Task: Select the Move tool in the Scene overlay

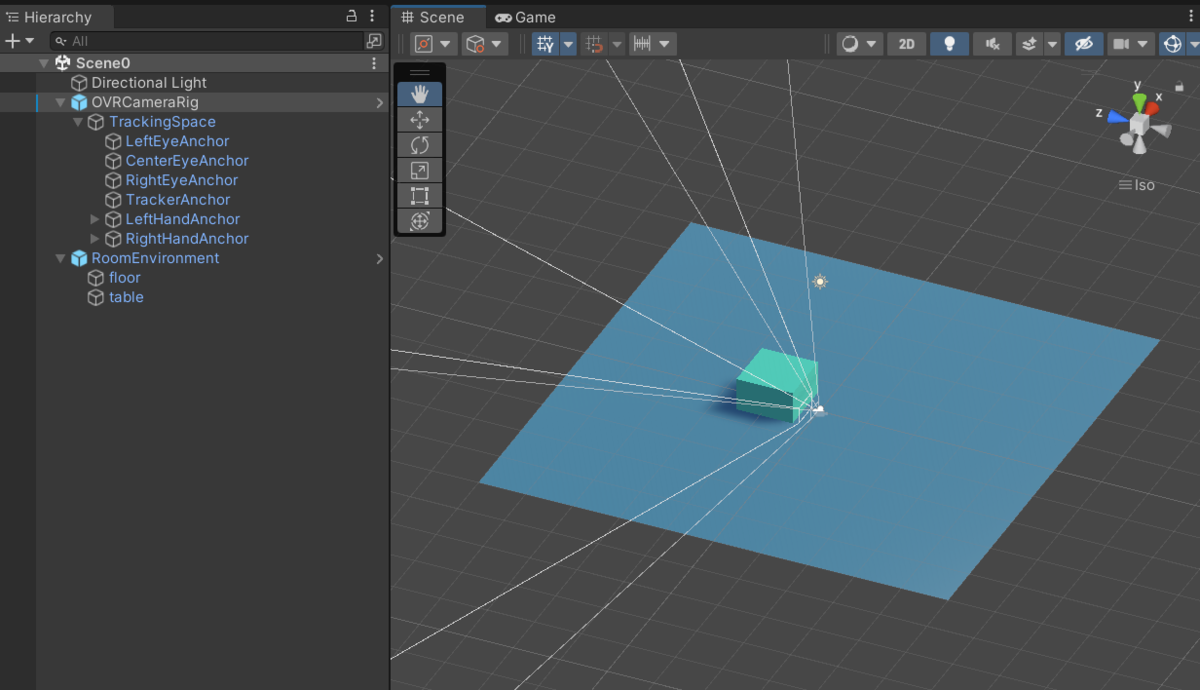Action: (419, 119)
